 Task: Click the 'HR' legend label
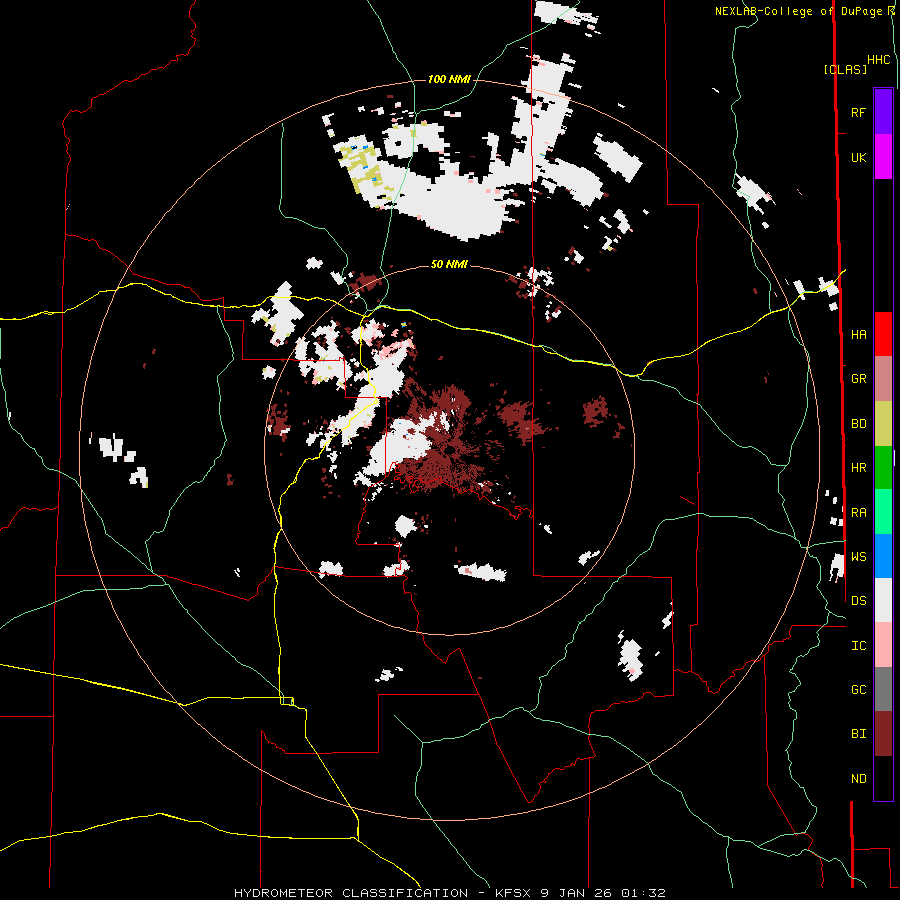click(858, 468)
